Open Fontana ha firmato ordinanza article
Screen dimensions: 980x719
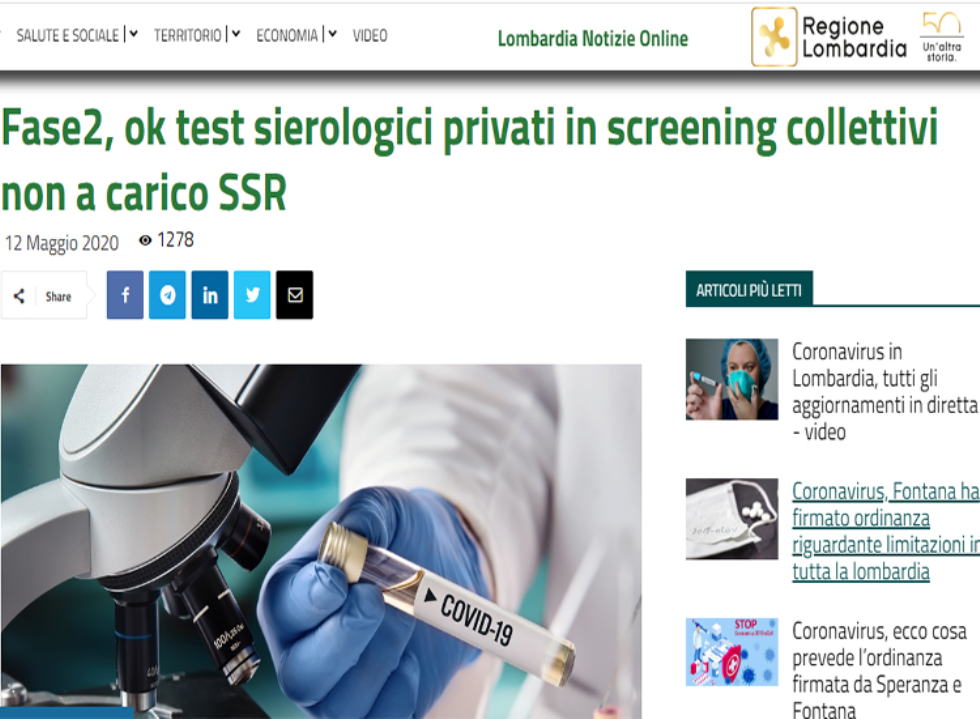tap(886, 531)
